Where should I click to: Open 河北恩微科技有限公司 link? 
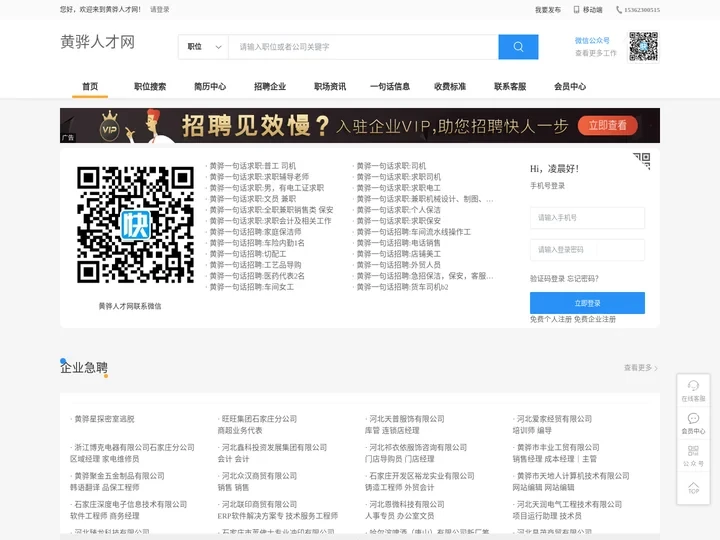click(407, 504)
